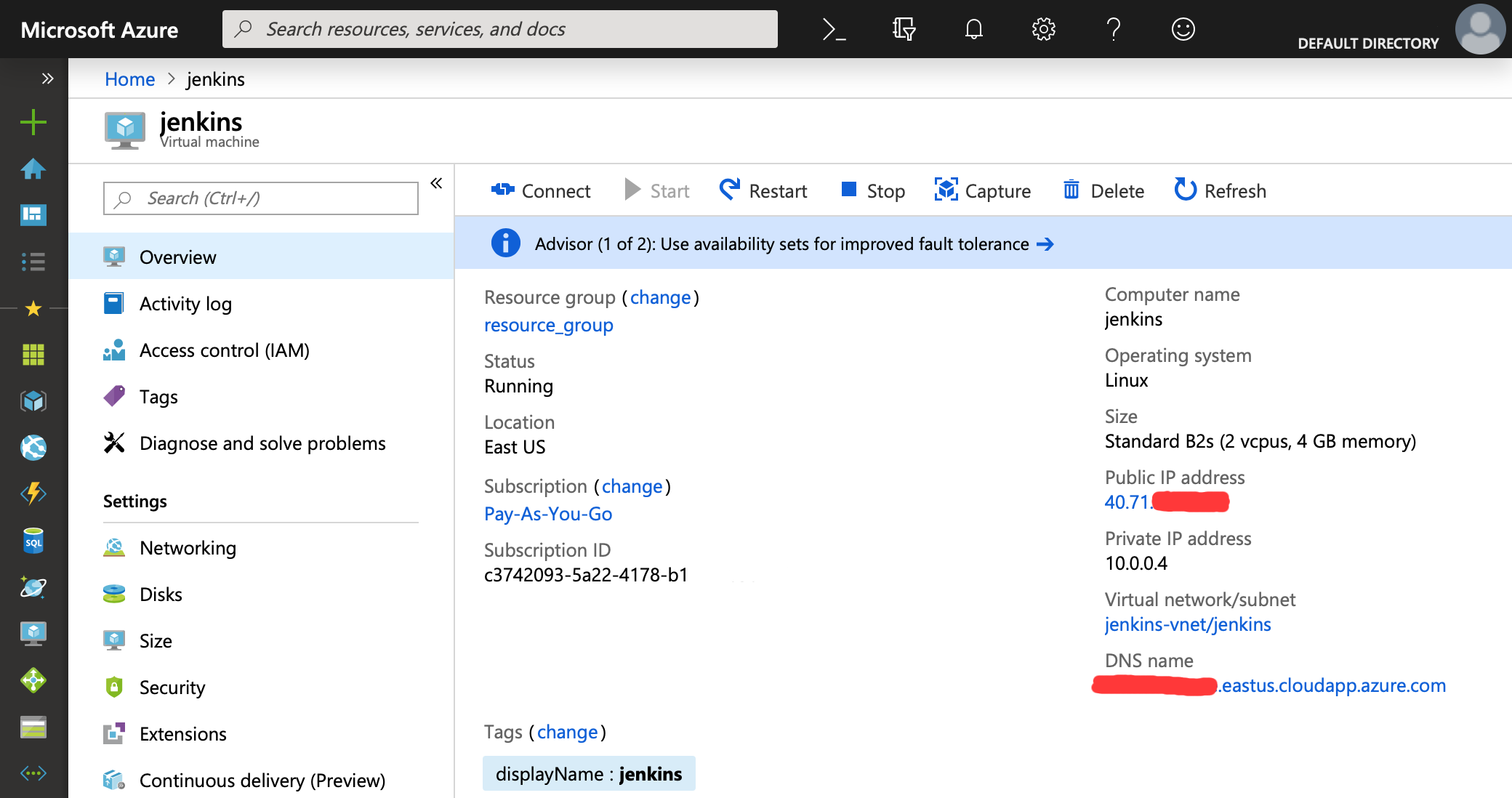Select Overview in the resource menu
Screen dimensions: 1512x798
tap(261, 257)
